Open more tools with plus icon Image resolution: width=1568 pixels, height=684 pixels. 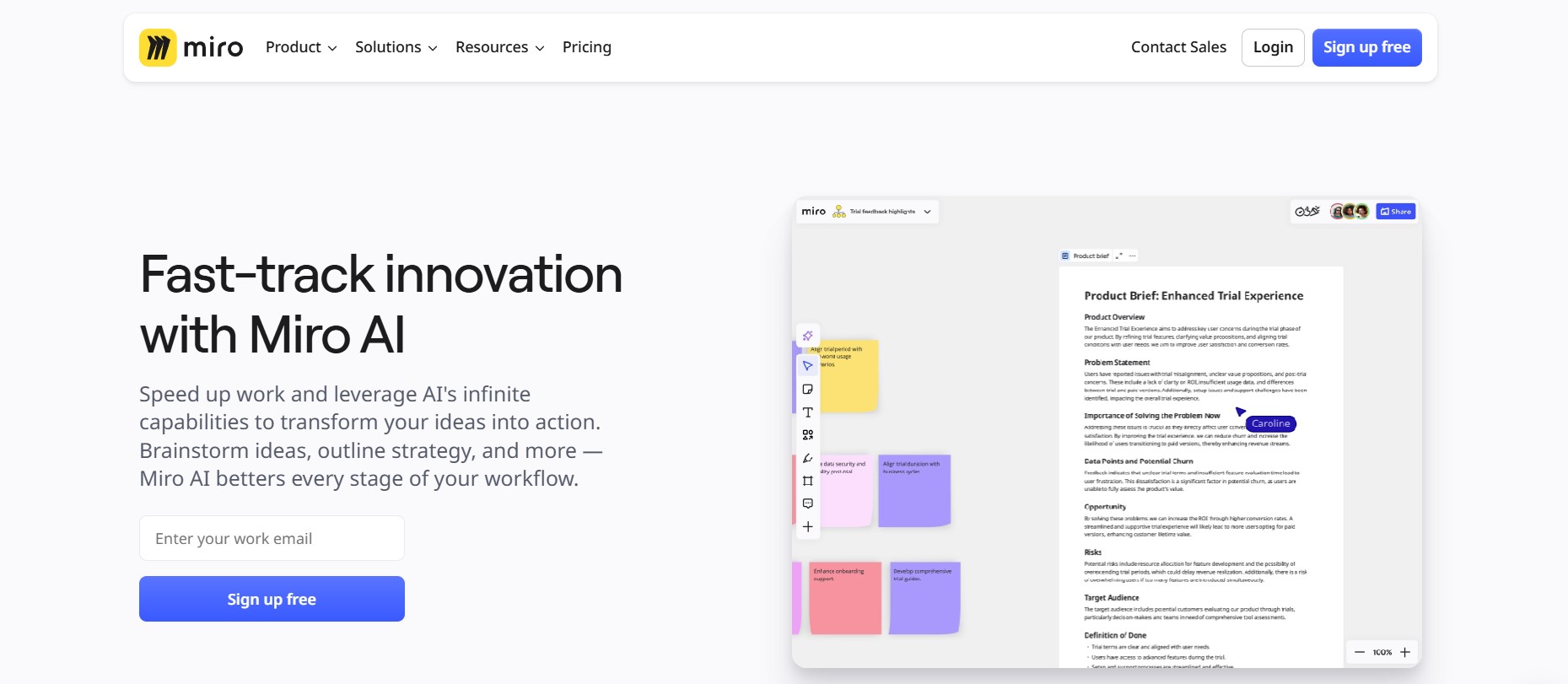coord(807,526)
